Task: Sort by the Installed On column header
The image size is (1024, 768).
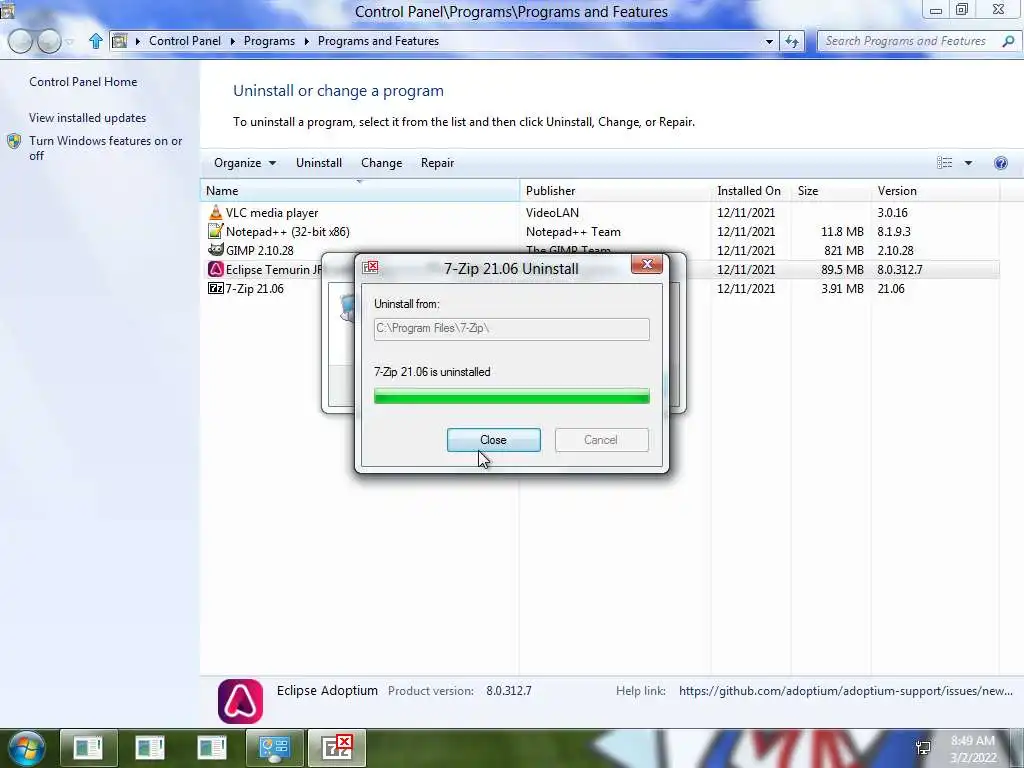Action: (751, 191)
